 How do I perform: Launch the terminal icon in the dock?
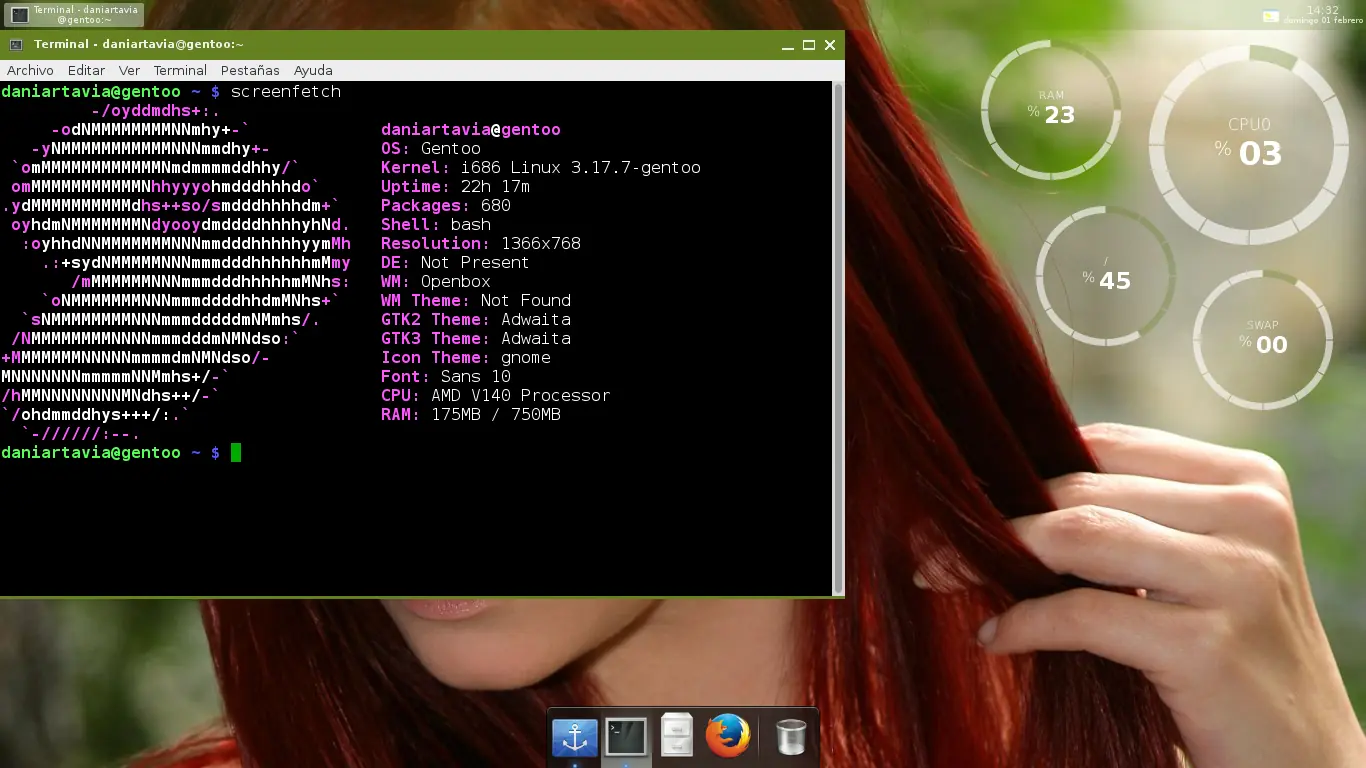pyautogui.click(x=626, y=738)
